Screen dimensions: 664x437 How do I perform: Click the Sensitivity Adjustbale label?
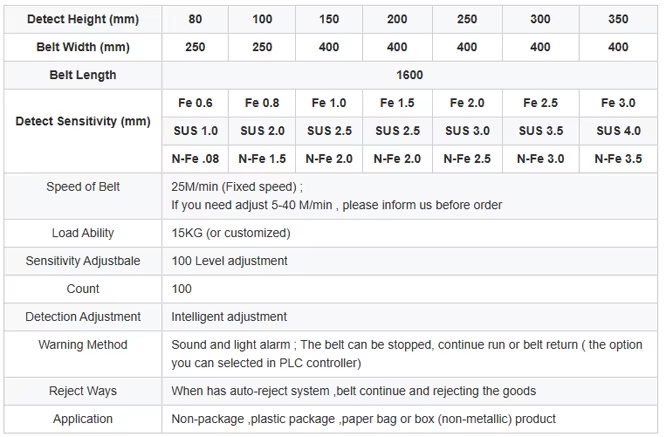(x=83, y=261)
